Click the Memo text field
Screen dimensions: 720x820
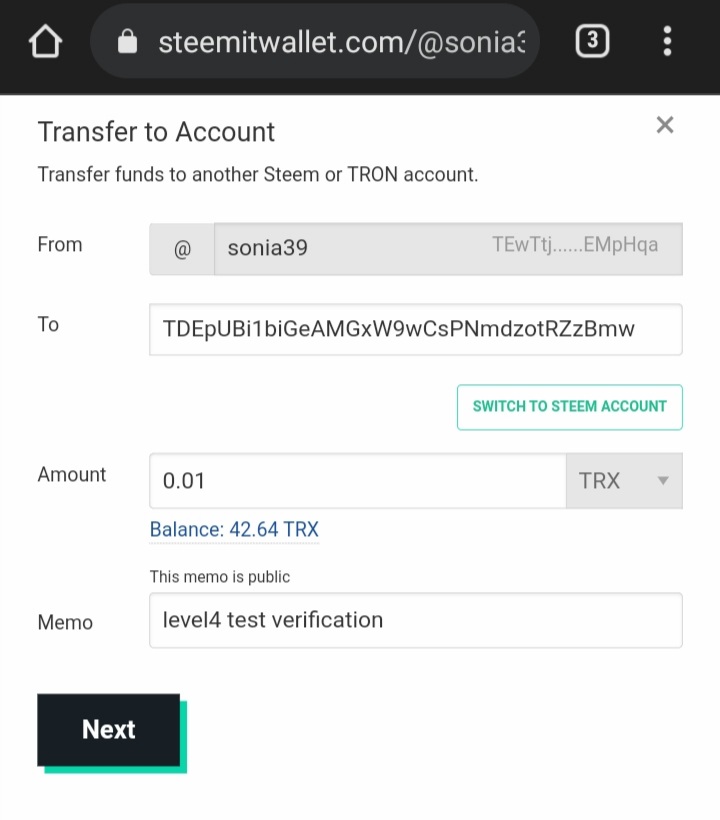(415, 620)
